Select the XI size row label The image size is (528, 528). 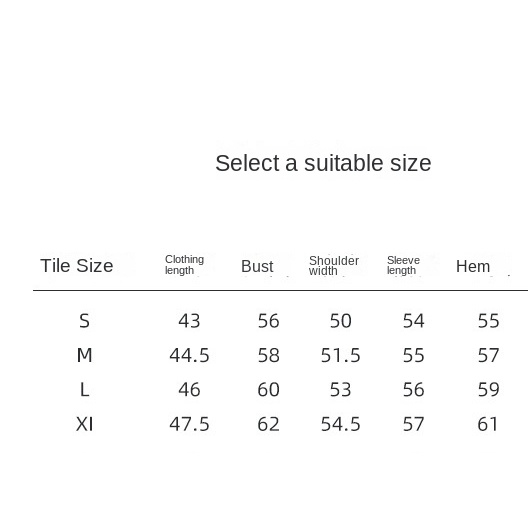point(84,424)
